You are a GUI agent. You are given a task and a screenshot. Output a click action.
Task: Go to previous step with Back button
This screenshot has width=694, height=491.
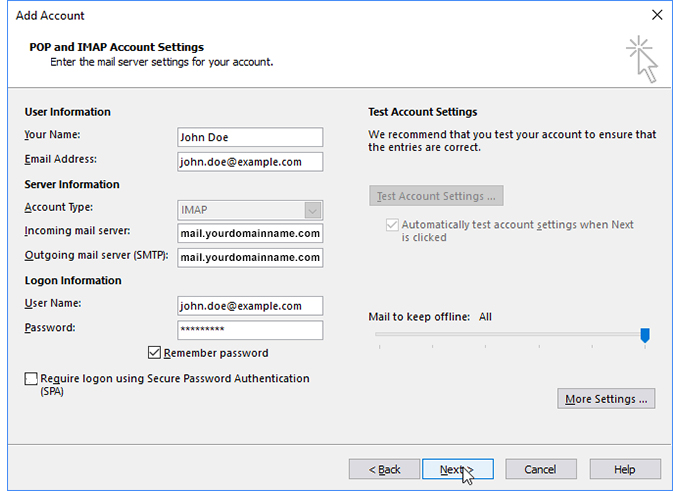pos(384,469)
